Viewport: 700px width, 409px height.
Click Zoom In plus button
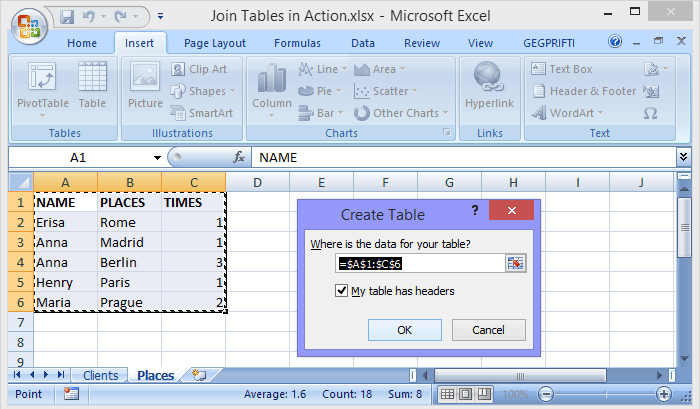tap(664, 394)
